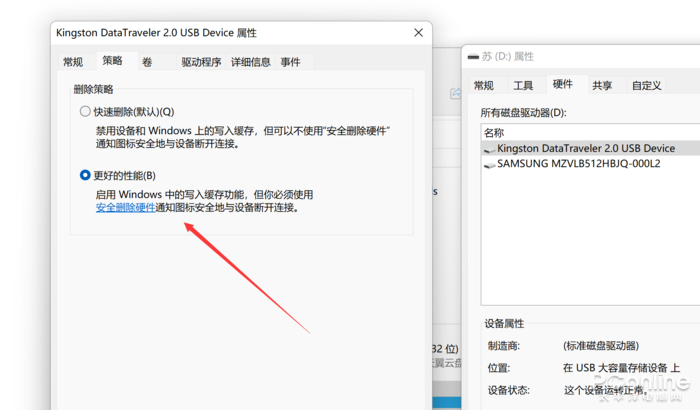Open the 驱动程序 tab
This screenshot has width=700, height=410.
point(201,62)
